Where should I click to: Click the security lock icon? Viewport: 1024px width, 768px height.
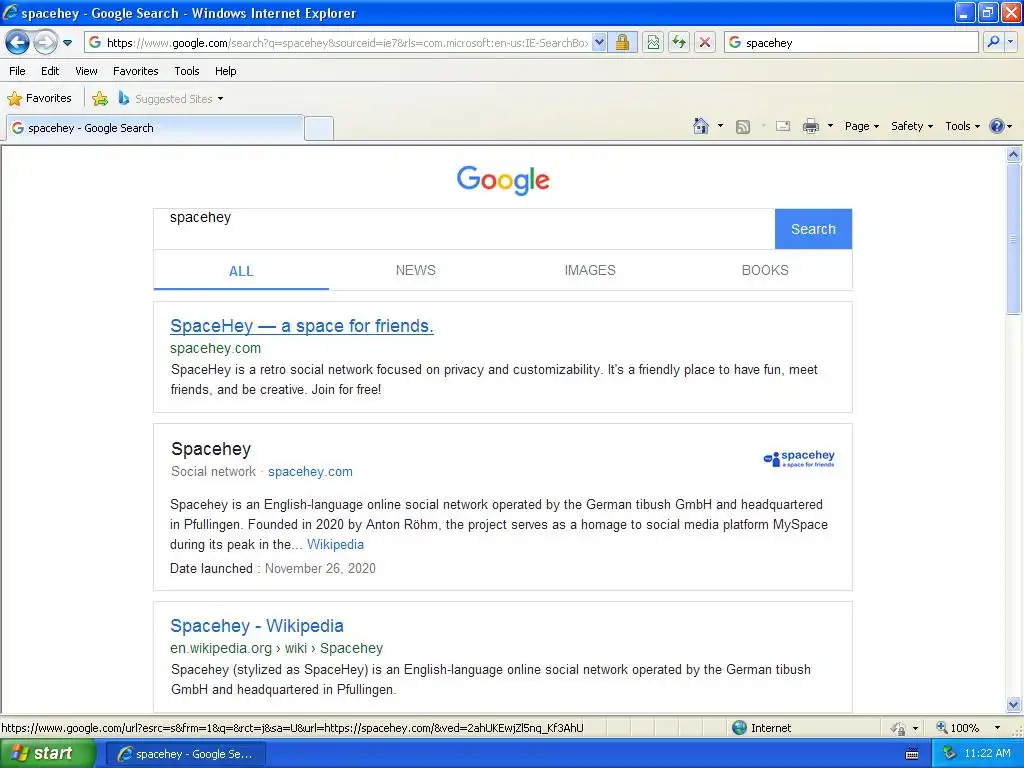(x=622, y=43)
